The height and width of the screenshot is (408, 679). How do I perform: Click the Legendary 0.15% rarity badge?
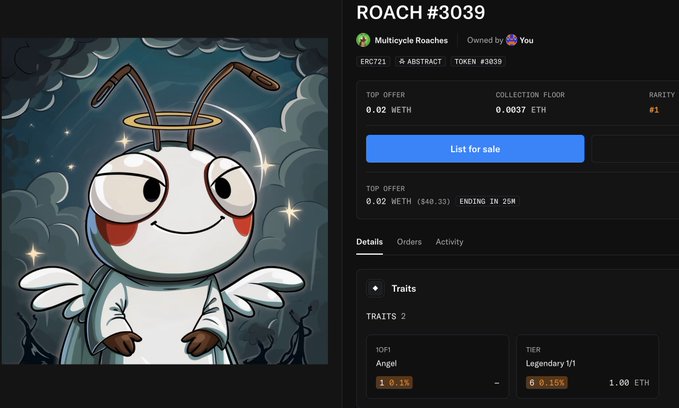[546, 382]
